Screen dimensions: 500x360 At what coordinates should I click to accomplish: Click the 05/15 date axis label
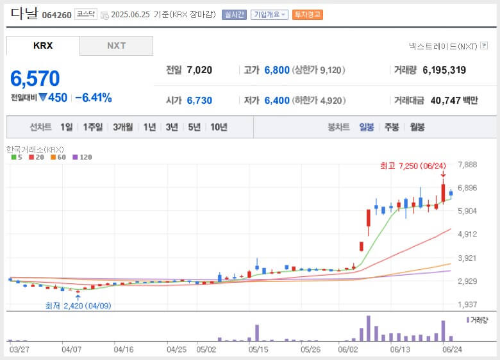258,349
